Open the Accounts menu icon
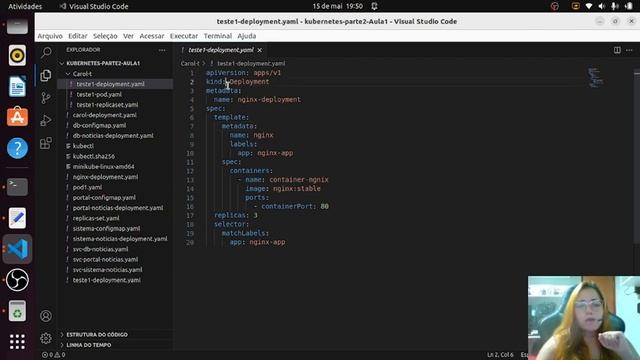Image resolution: width=640 pixels, height=360 pixels. (46, 316)
